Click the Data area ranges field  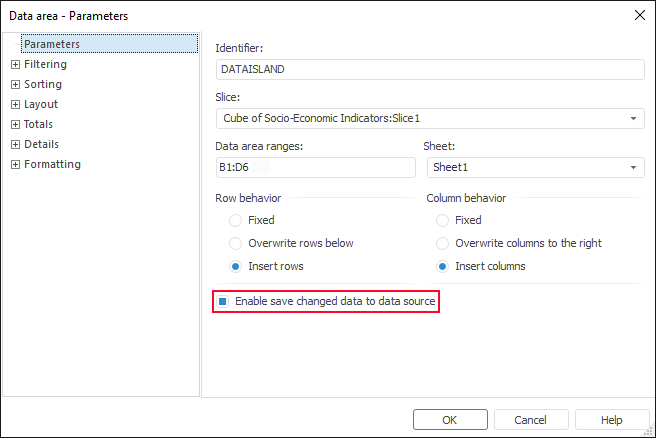tap(315, 168)
